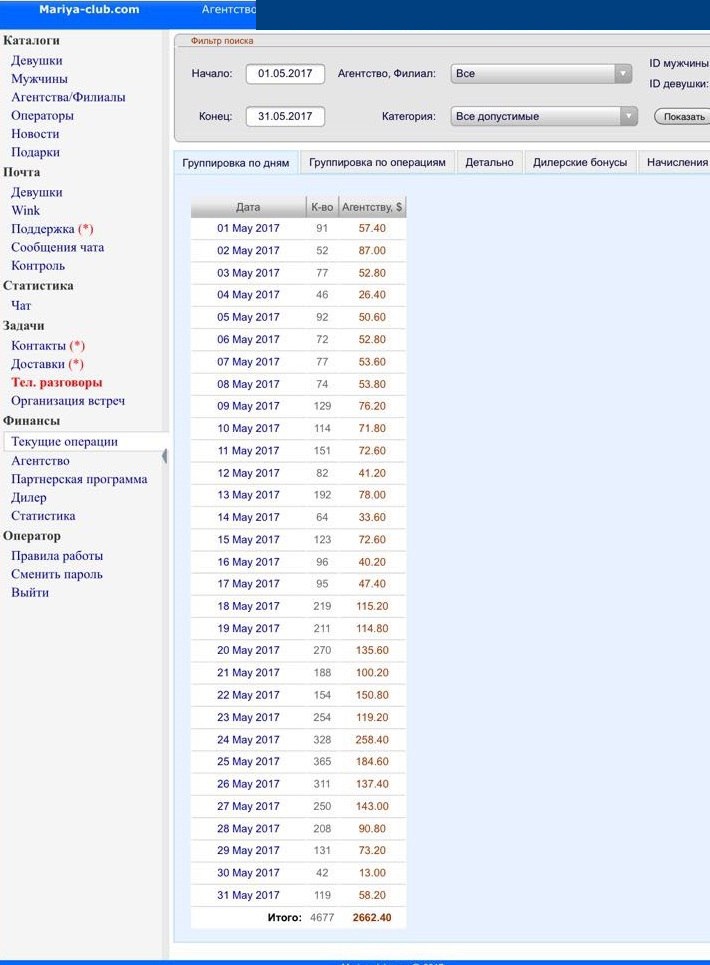Click the Mariya-club.com logo
This screenshot has height=965, width=710.
(89, 10)
